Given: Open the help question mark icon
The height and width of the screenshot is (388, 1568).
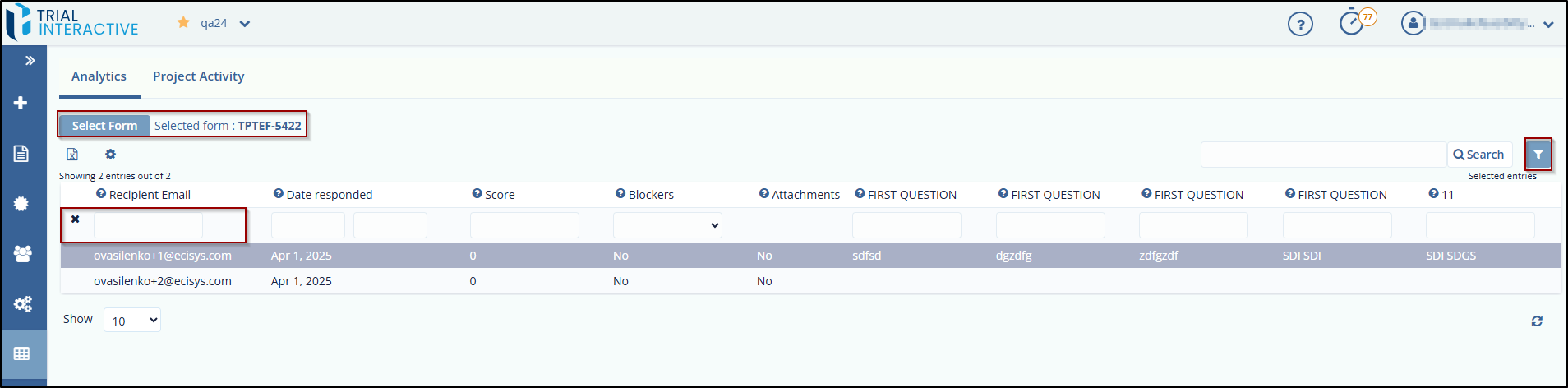Looking at the screenshot, I should coord(1300,24).
